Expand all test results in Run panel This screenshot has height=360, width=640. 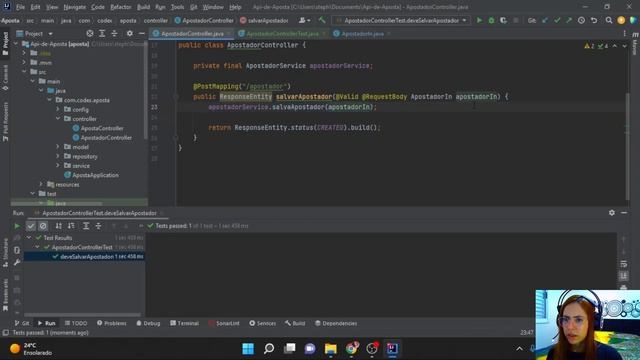click(x=86, y=226)
